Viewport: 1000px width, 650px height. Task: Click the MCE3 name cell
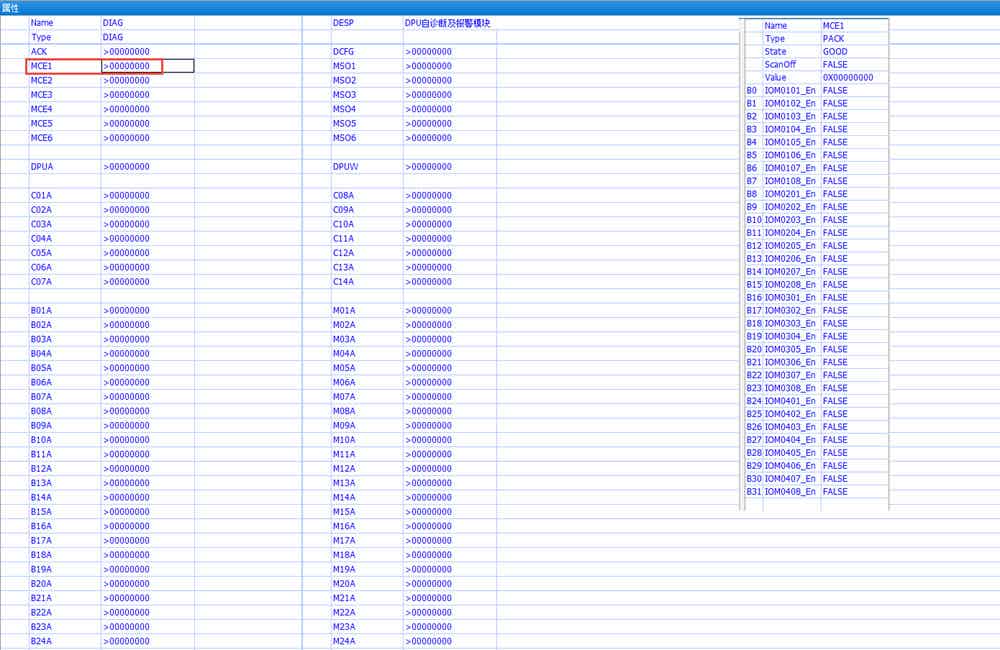click(42, 94)
